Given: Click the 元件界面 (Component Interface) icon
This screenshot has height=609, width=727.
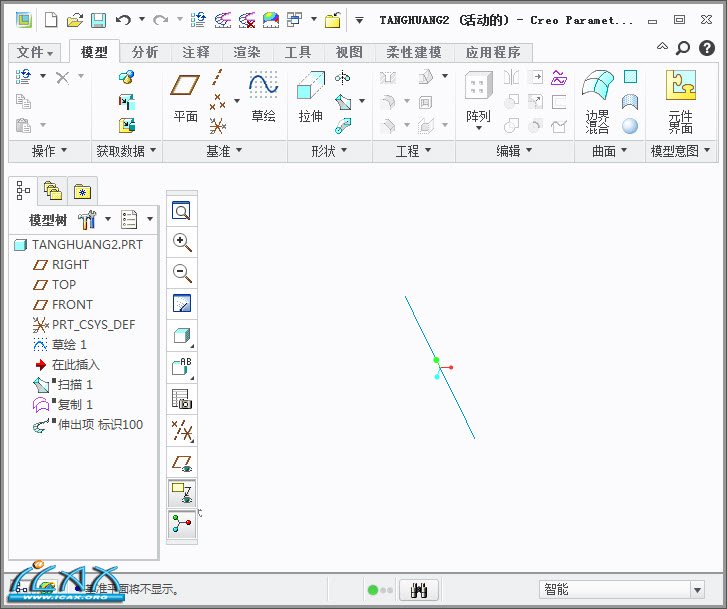Looking at the screenshot, I should pos(681,100).
